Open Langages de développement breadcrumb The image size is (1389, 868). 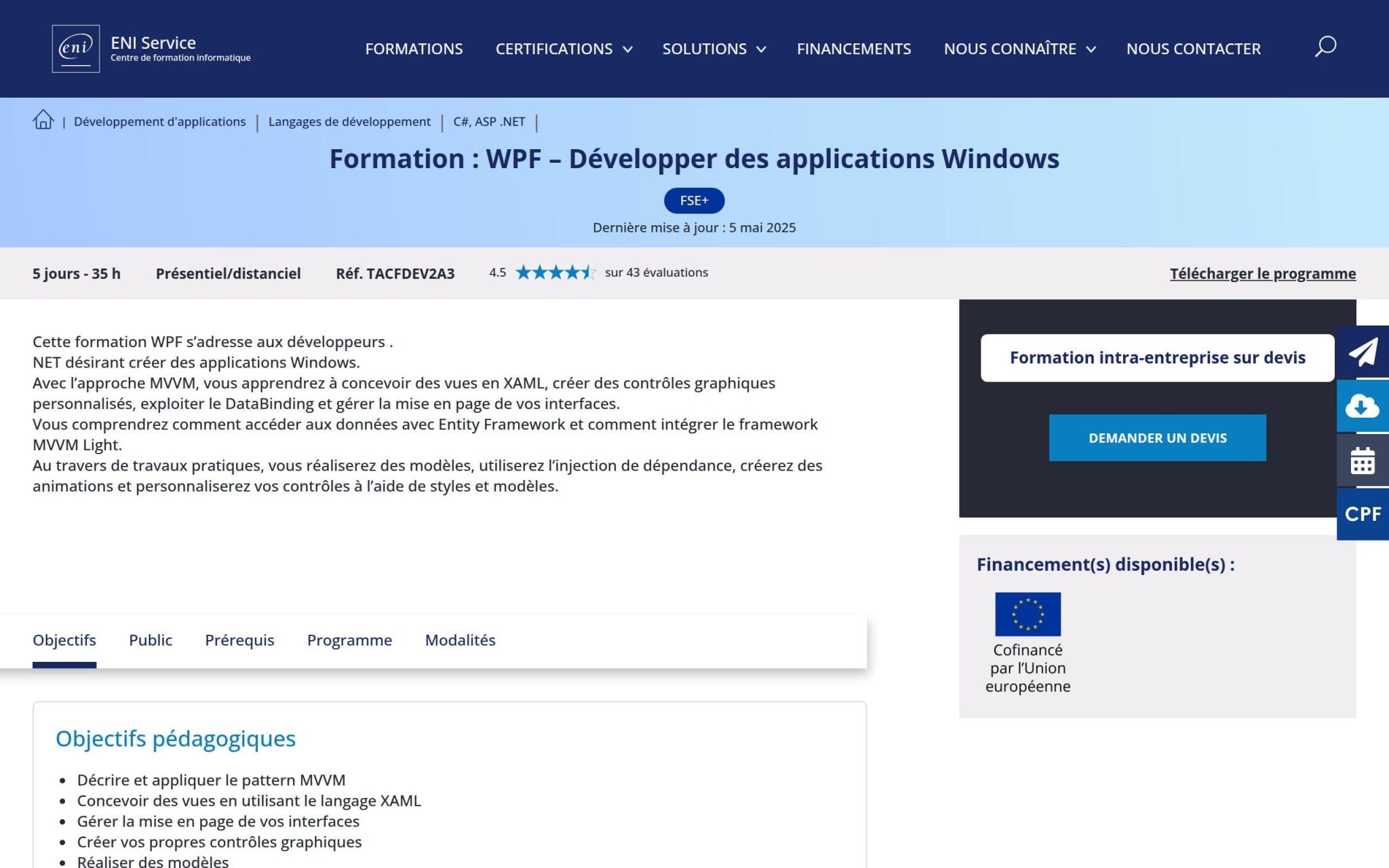(349, 121)
